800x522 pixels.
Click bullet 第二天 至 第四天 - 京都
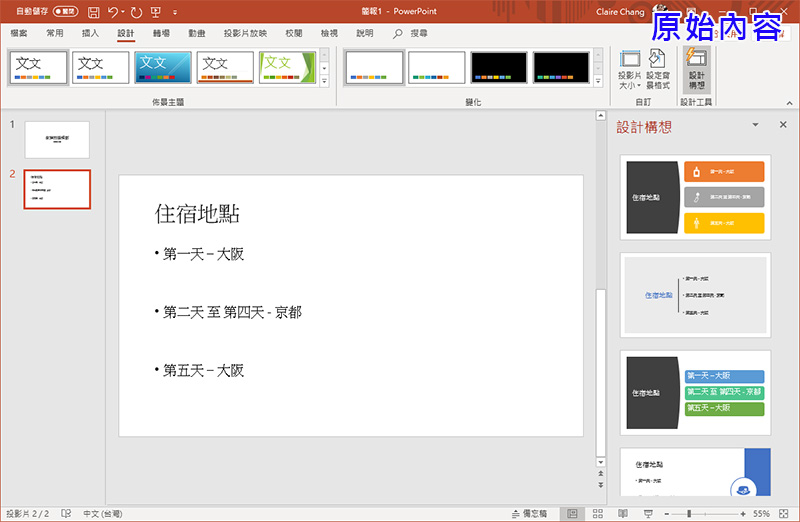232,312
